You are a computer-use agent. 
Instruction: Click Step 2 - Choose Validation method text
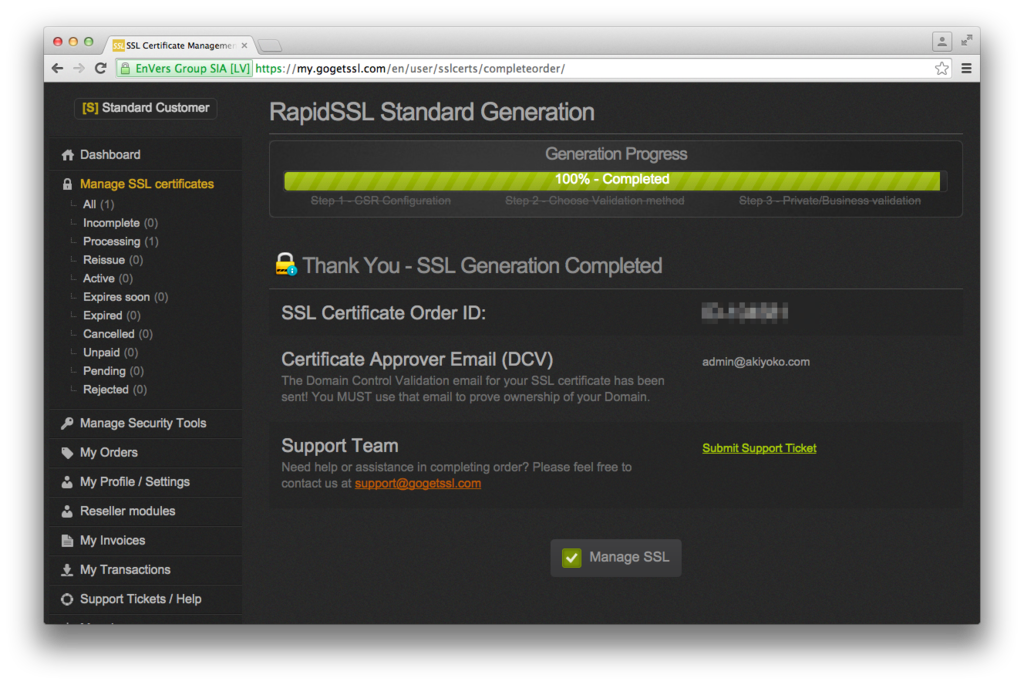(x=594, y=200)
